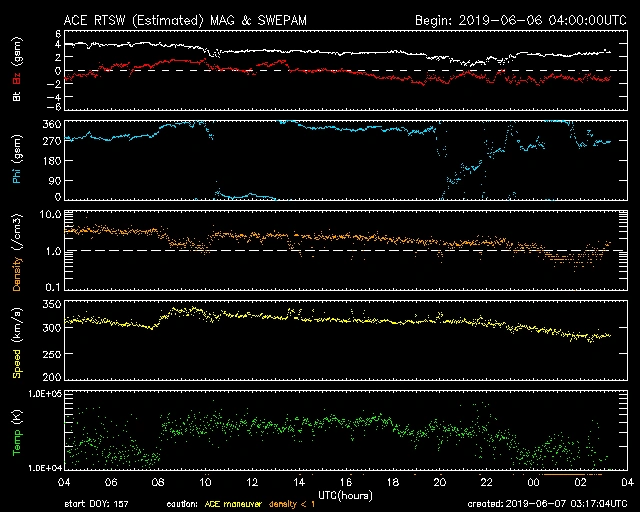Viewport: 640px width, 512px height.
Task: Click the '6' tick on Bt axis
Action: pos(58,33)
